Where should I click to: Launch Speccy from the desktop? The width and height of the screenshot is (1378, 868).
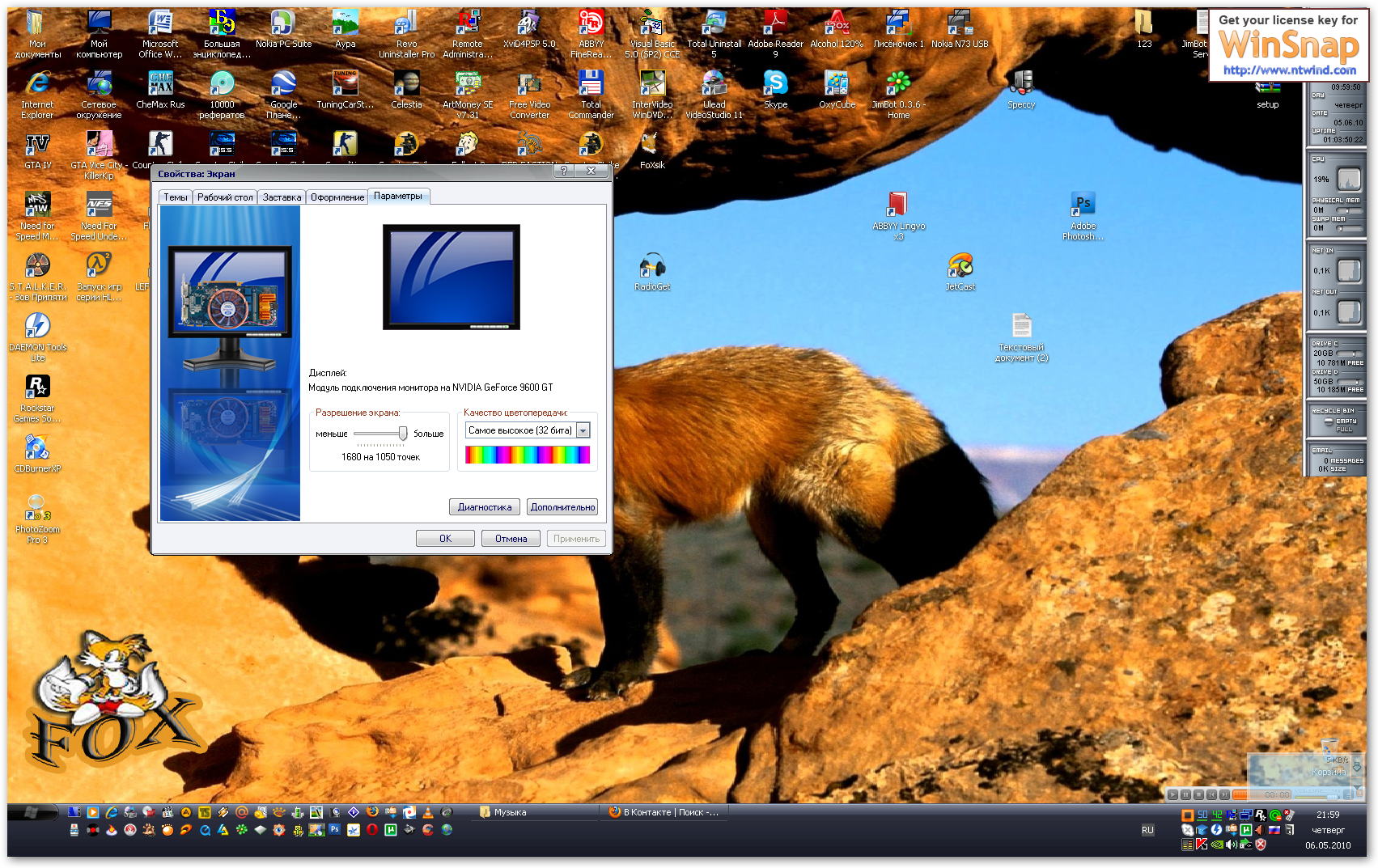pyautogui.click(x=1021, y=84)
